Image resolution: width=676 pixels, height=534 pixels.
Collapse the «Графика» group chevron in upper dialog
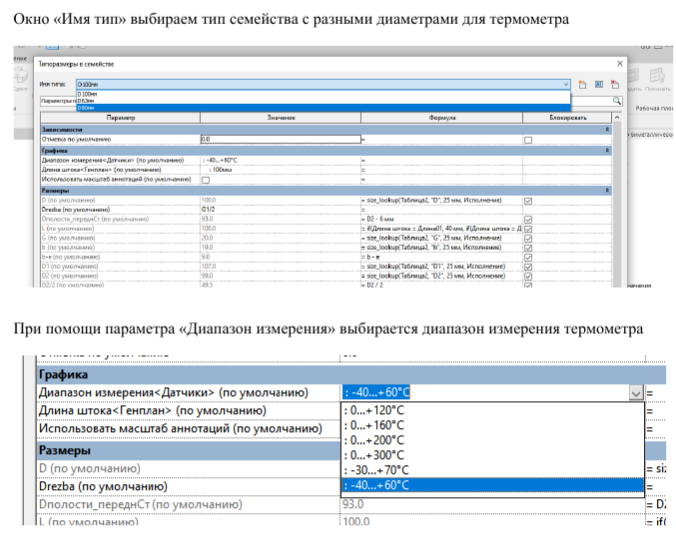pyautogui.click(x=607, y=150)
